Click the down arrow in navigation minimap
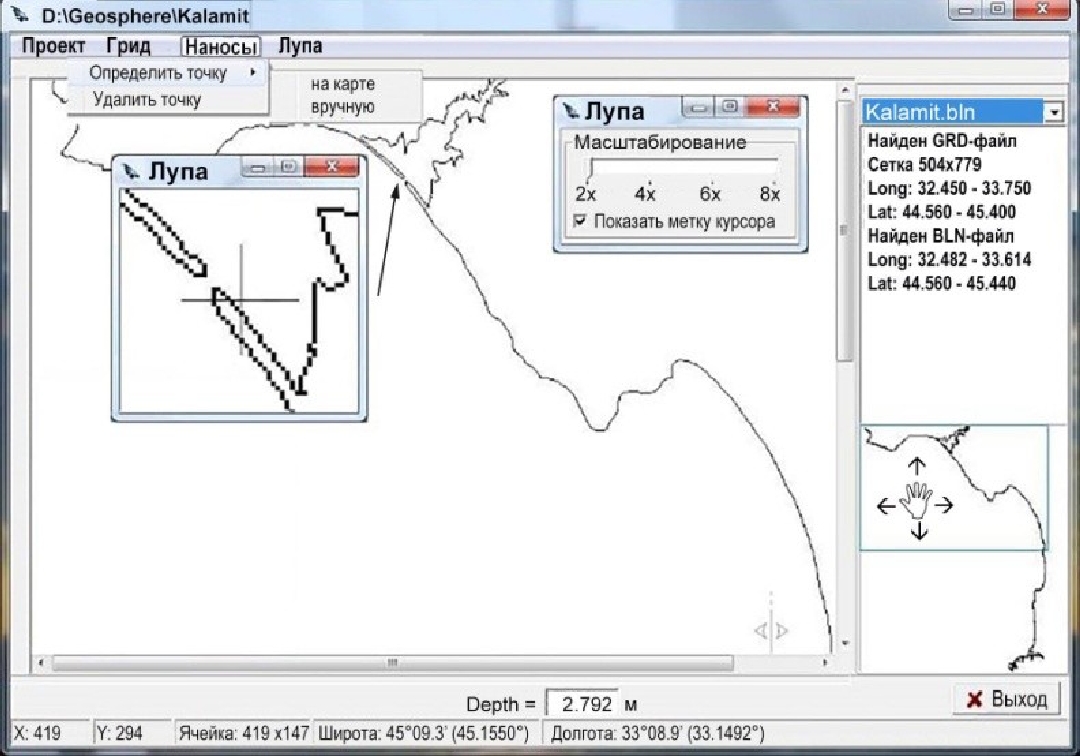Screen dimensions: 1080x756 point(918,529)
